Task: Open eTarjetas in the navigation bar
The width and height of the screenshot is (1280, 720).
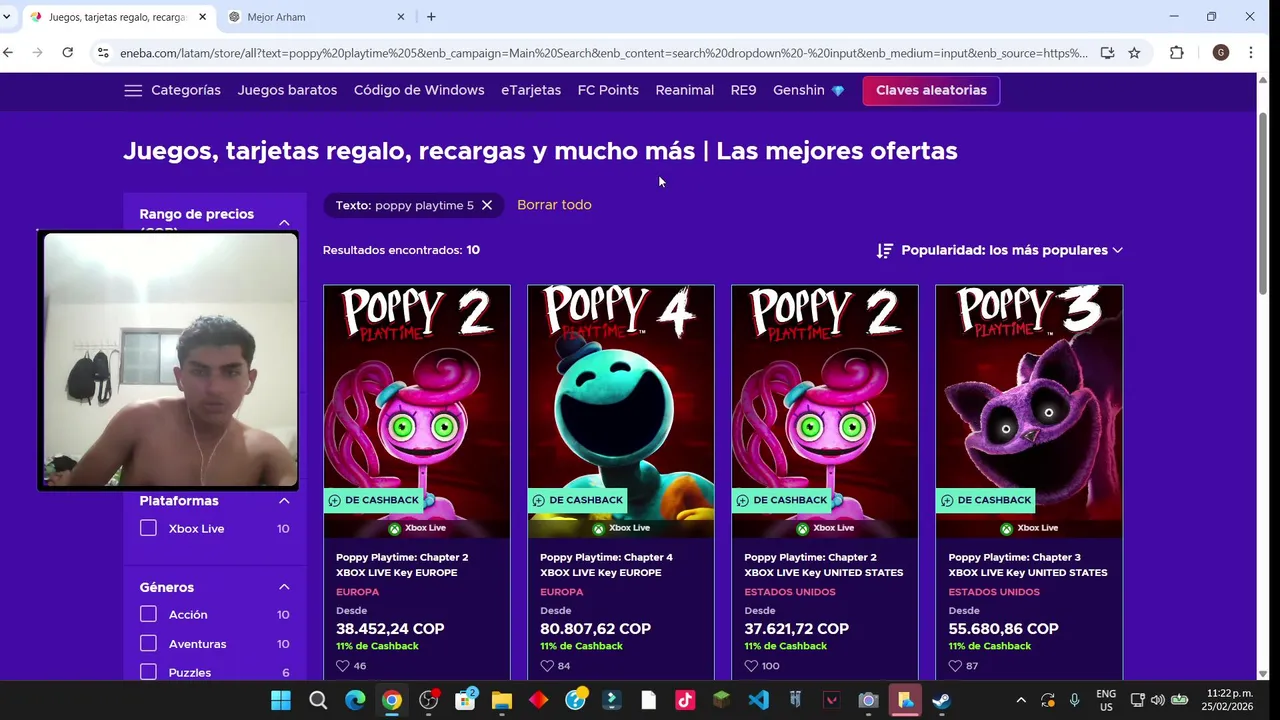Action: pyautogui.click(x=531, y=90)
